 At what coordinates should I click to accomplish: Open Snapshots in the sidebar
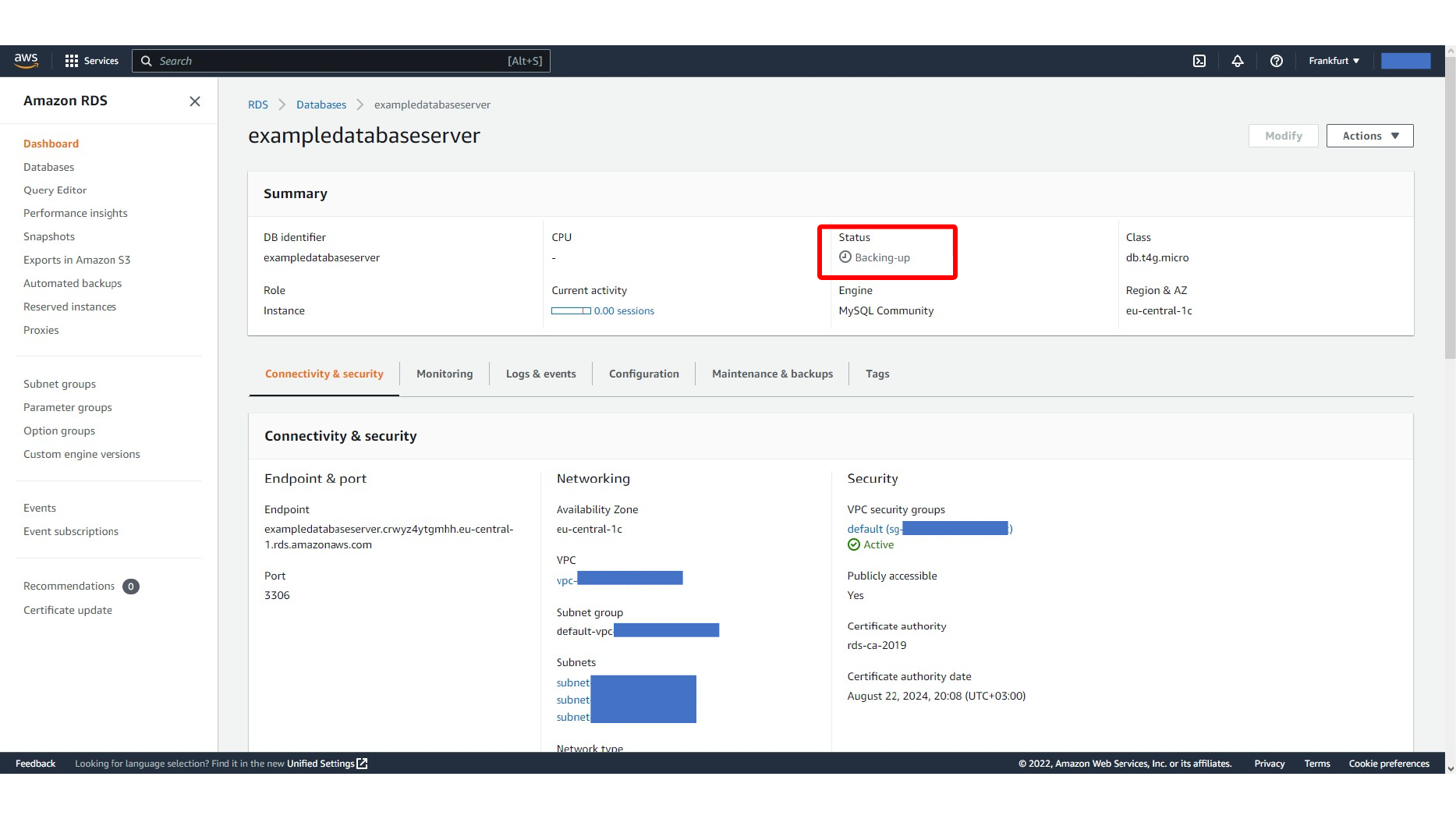49,237
